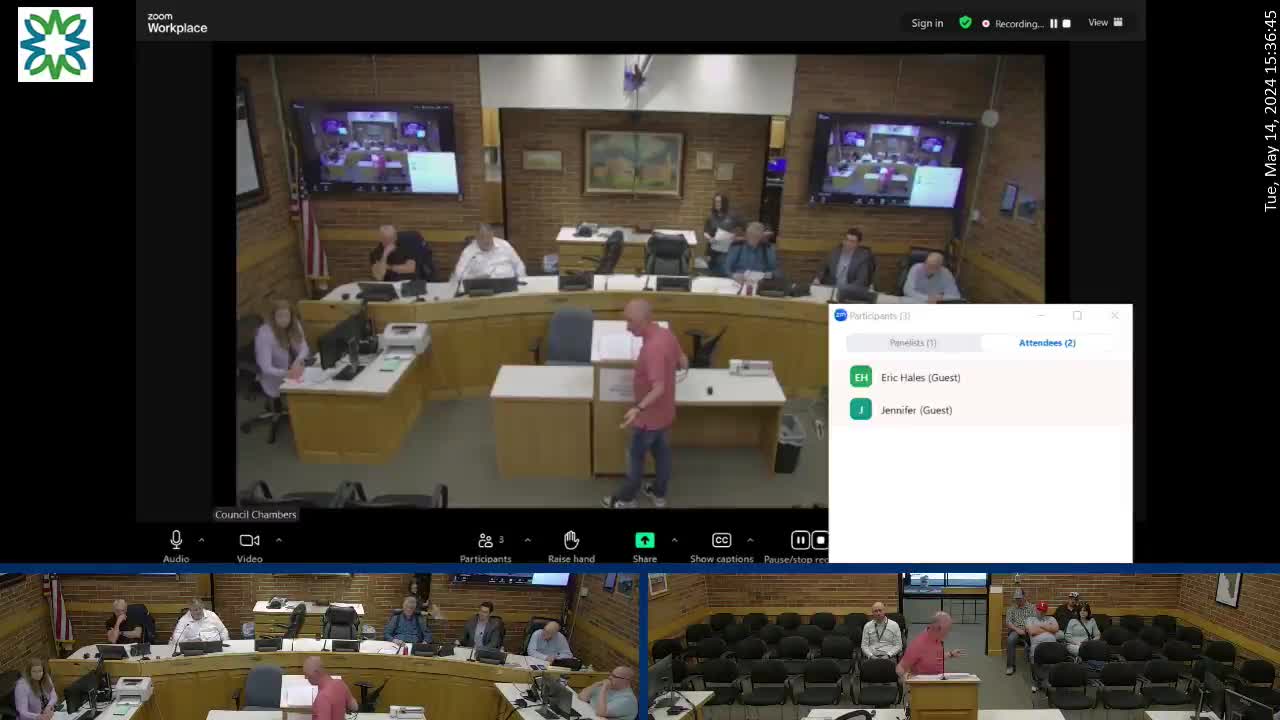Click Sign in at the top bar

click(927, 23)
